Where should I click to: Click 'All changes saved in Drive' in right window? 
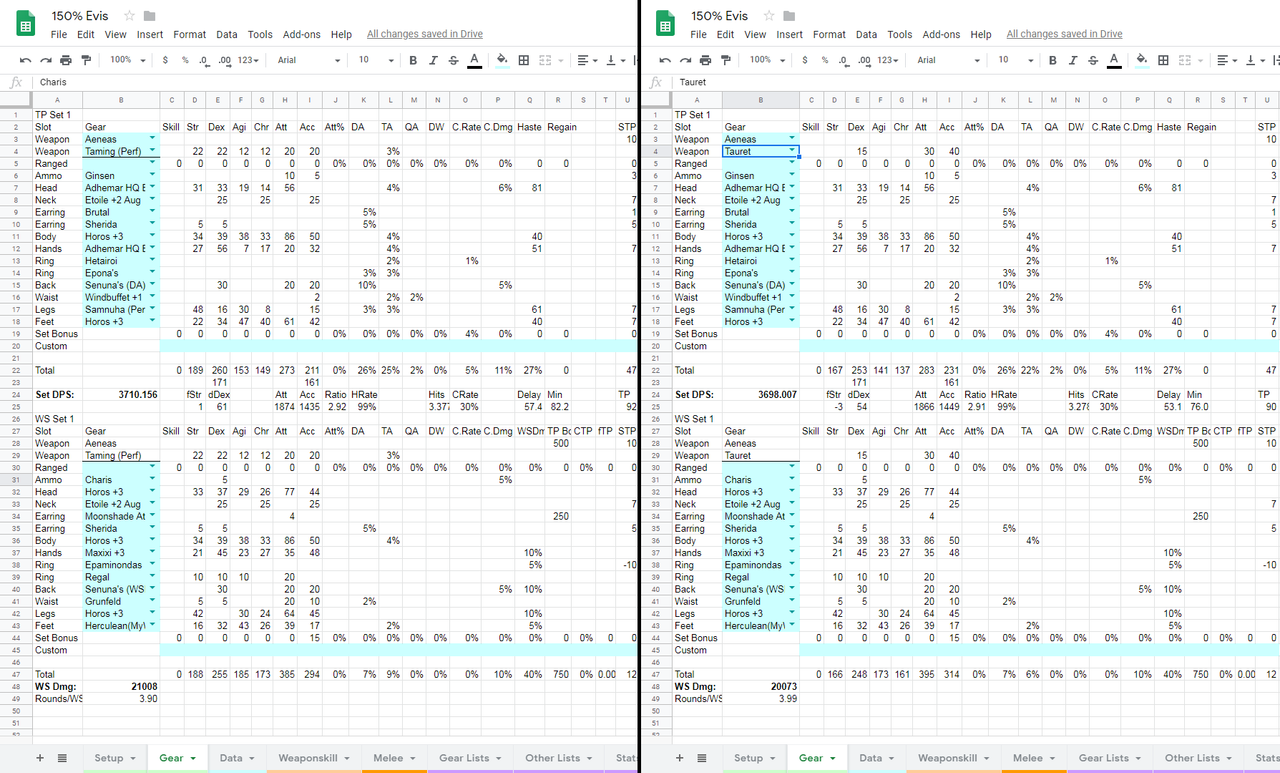pos(1064,34)
